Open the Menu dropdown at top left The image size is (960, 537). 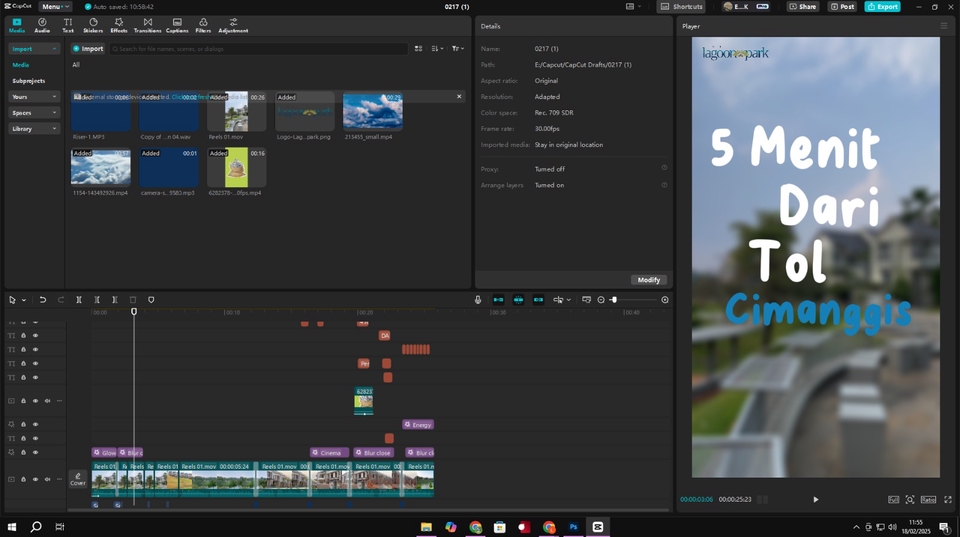(55, 7)
